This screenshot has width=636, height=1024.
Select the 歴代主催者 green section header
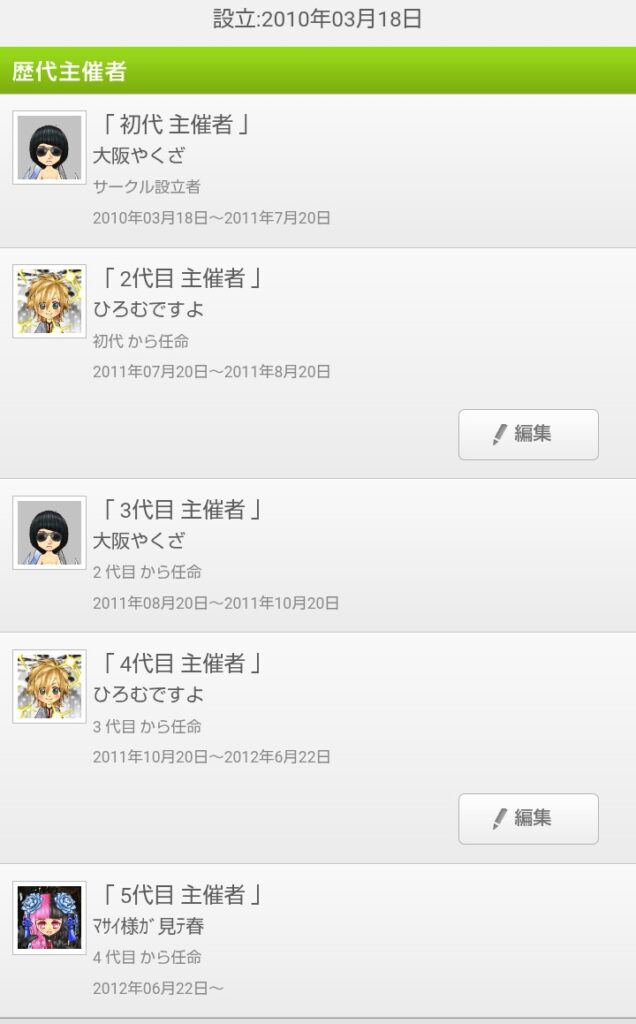pos(318,71)
